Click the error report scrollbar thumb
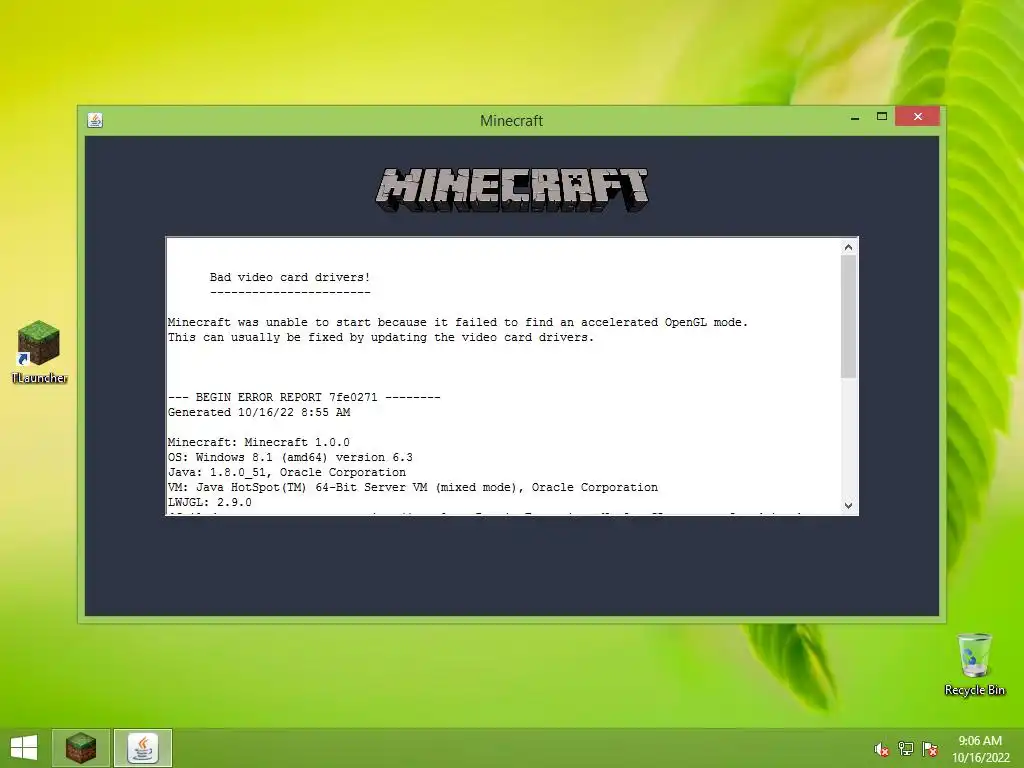Image resolution: width=1024 pixels, height=768 pixels. click(848, 317)
